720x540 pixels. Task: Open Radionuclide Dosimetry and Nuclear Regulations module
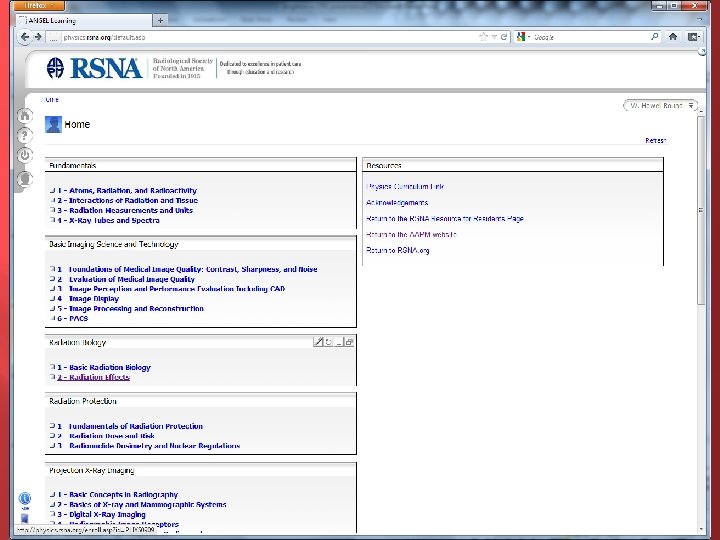coord(149,446)
